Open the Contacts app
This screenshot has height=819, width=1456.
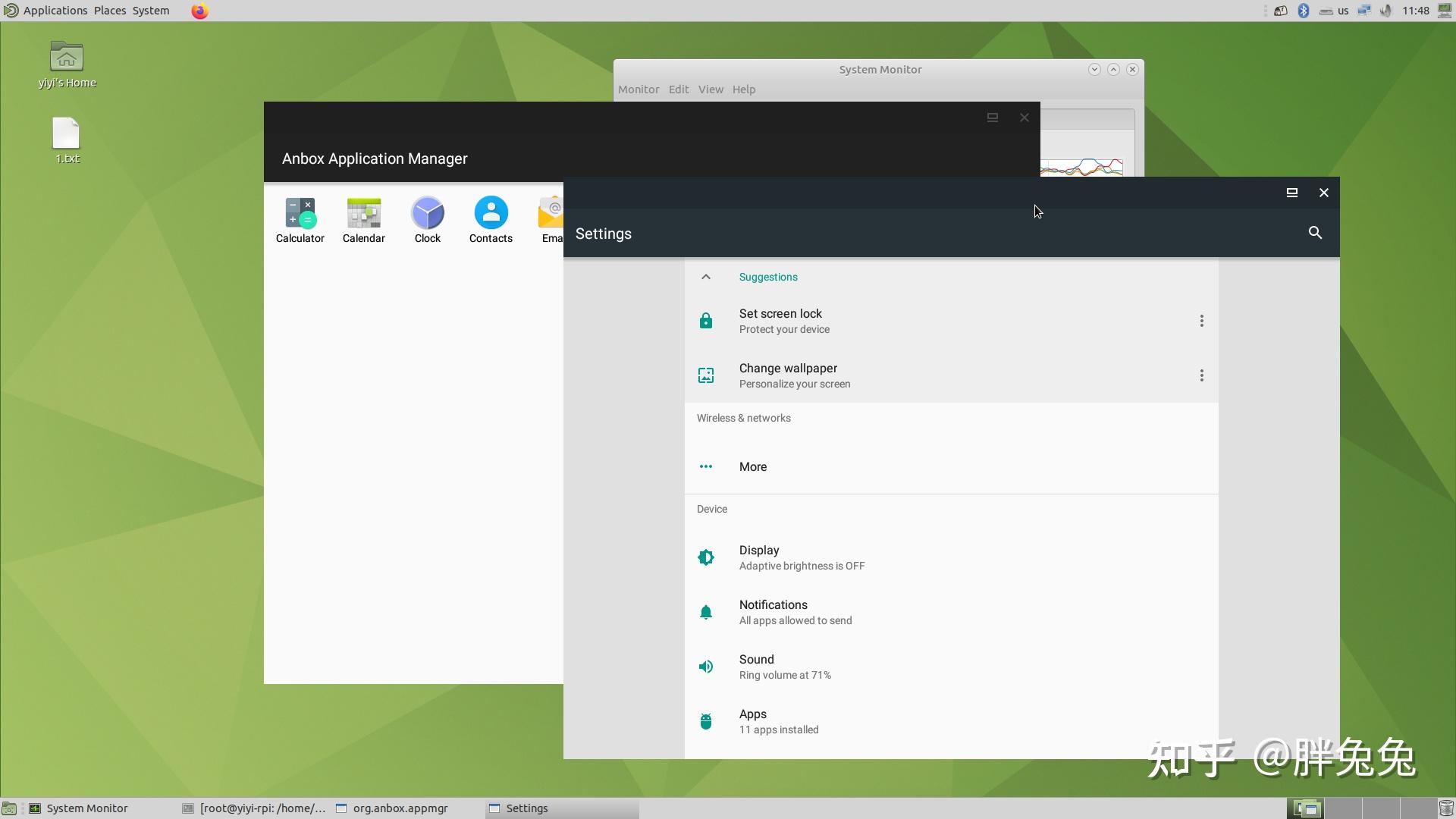491,220
